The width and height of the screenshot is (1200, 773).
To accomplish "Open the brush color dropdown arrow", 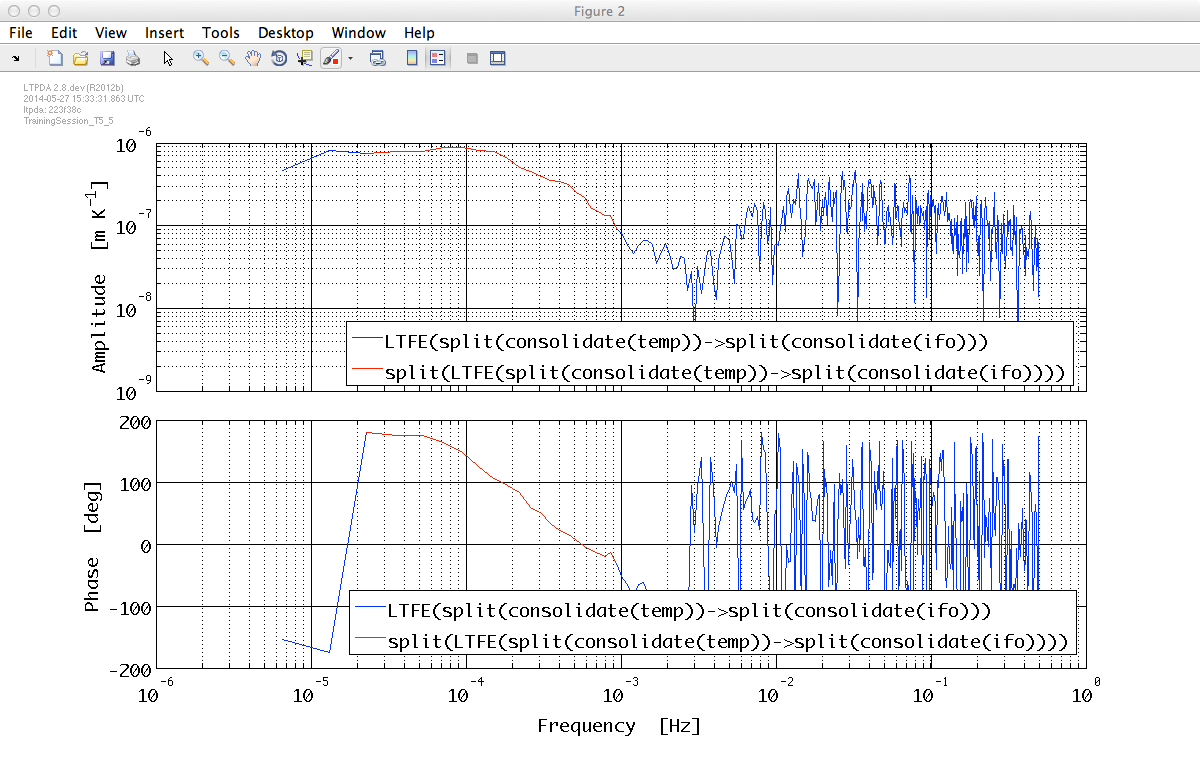I will click(351, 59).
